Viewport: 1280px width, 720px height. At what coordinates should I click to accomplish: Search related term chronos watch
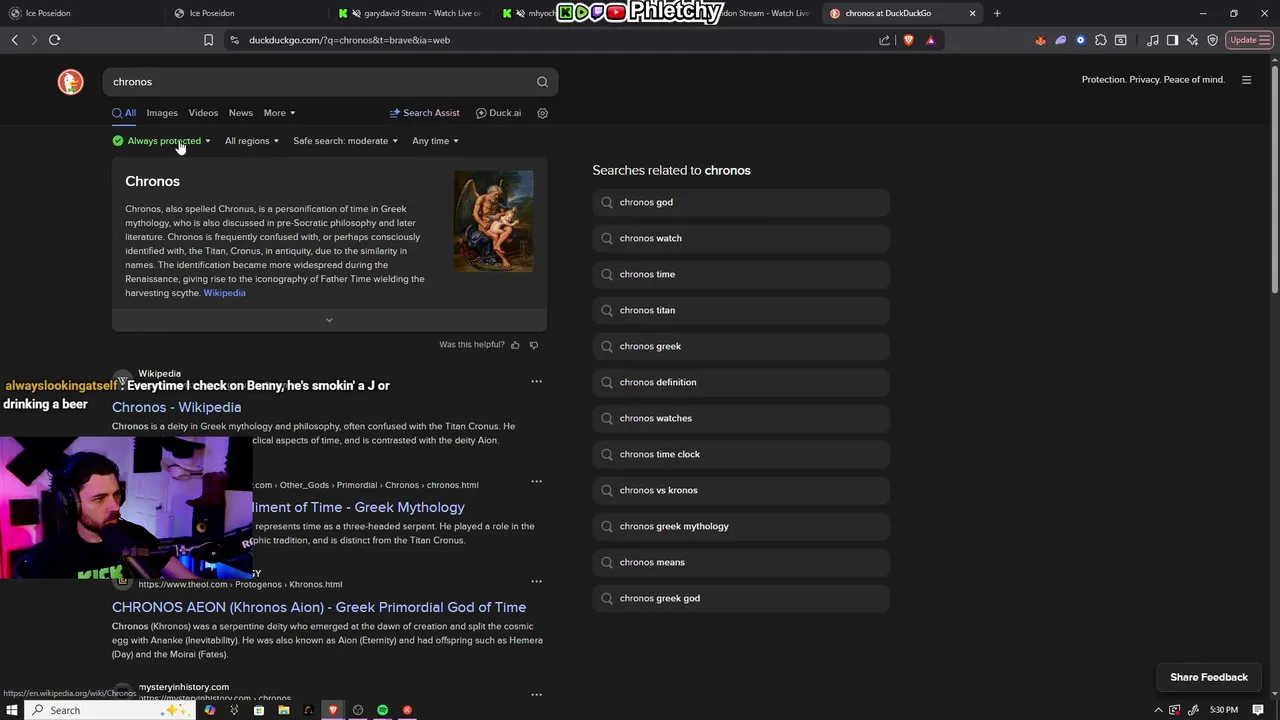[741, 238]
